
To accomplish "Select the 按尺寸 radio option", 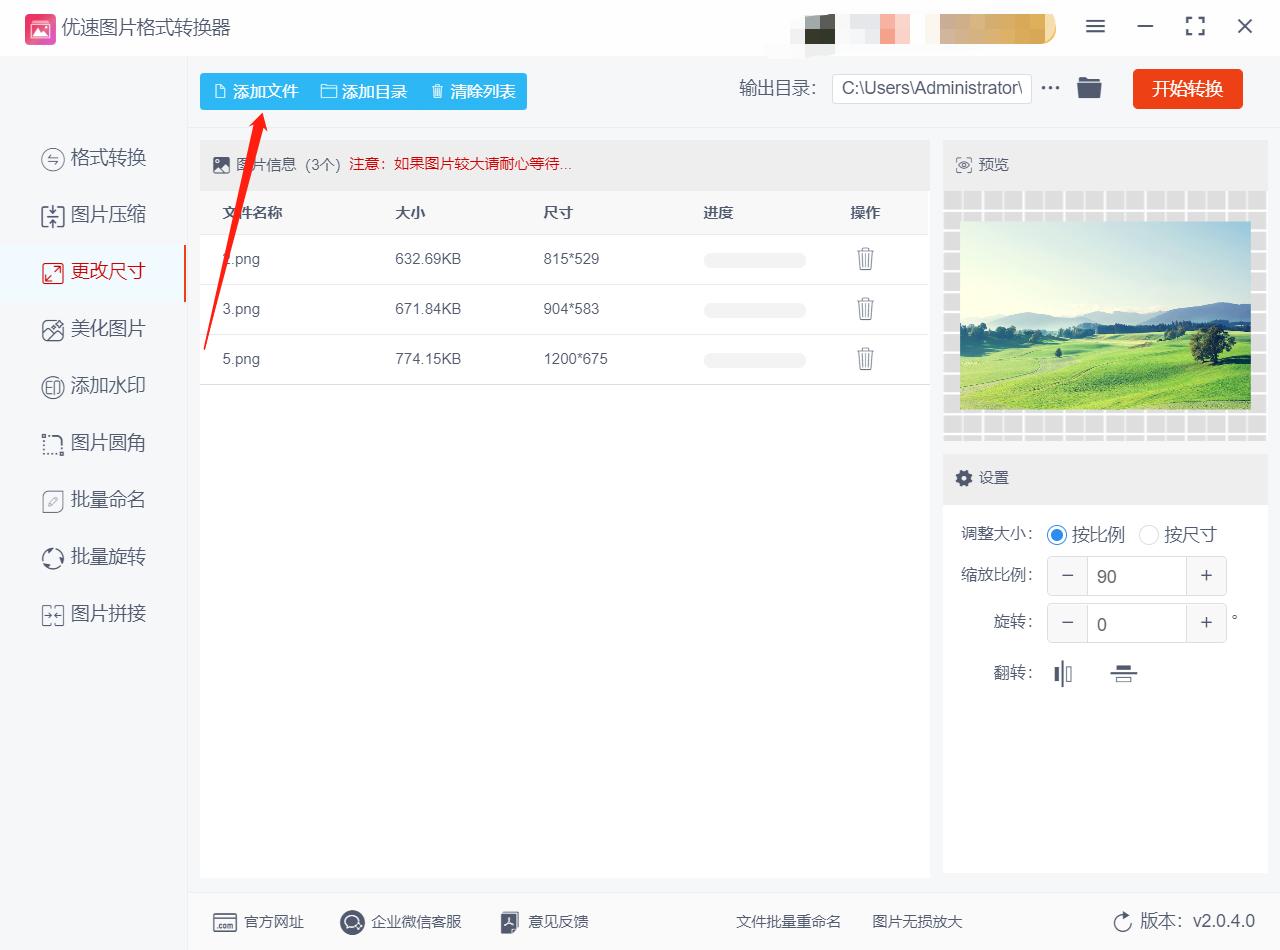I will click(x=1149, y=535).
